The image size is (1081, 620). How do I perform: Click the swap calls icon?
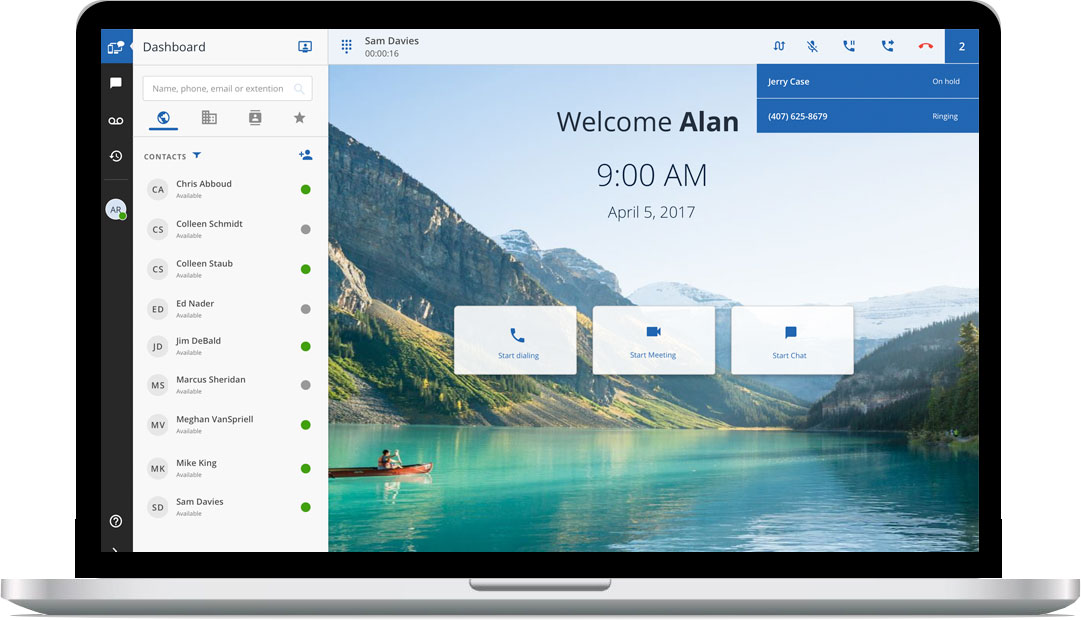pos(779,46)
